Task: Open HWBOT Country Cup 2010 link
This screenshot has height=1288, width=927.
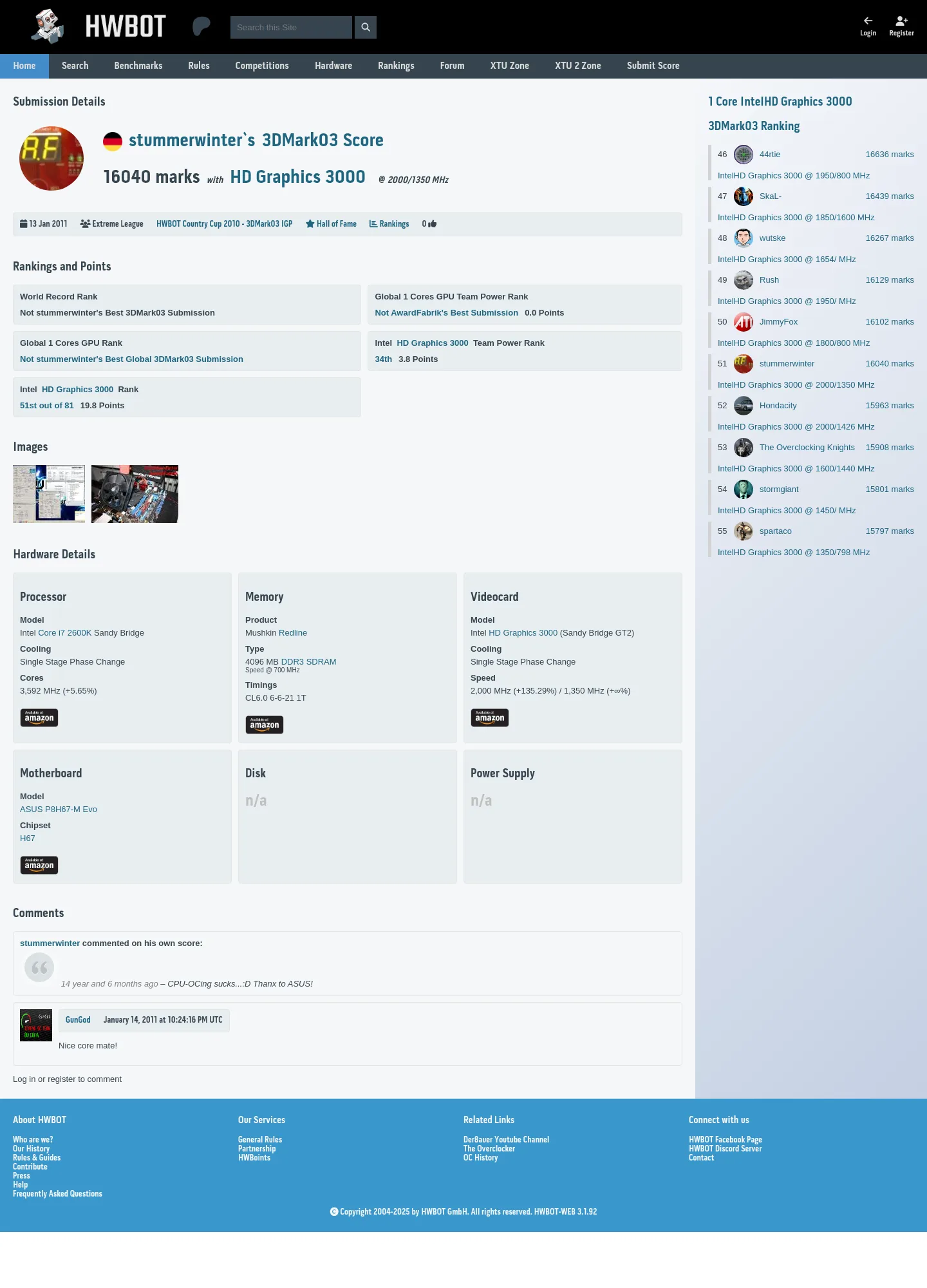Action: click(224, 224)
